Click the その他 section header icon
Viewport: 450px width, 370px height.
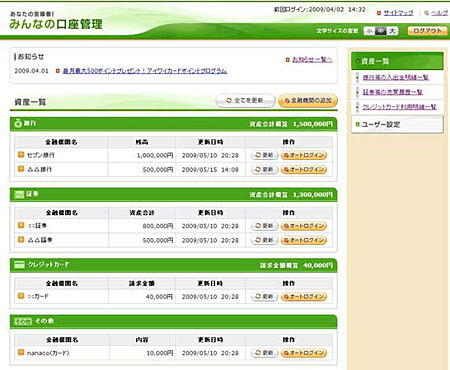point(23,321)
